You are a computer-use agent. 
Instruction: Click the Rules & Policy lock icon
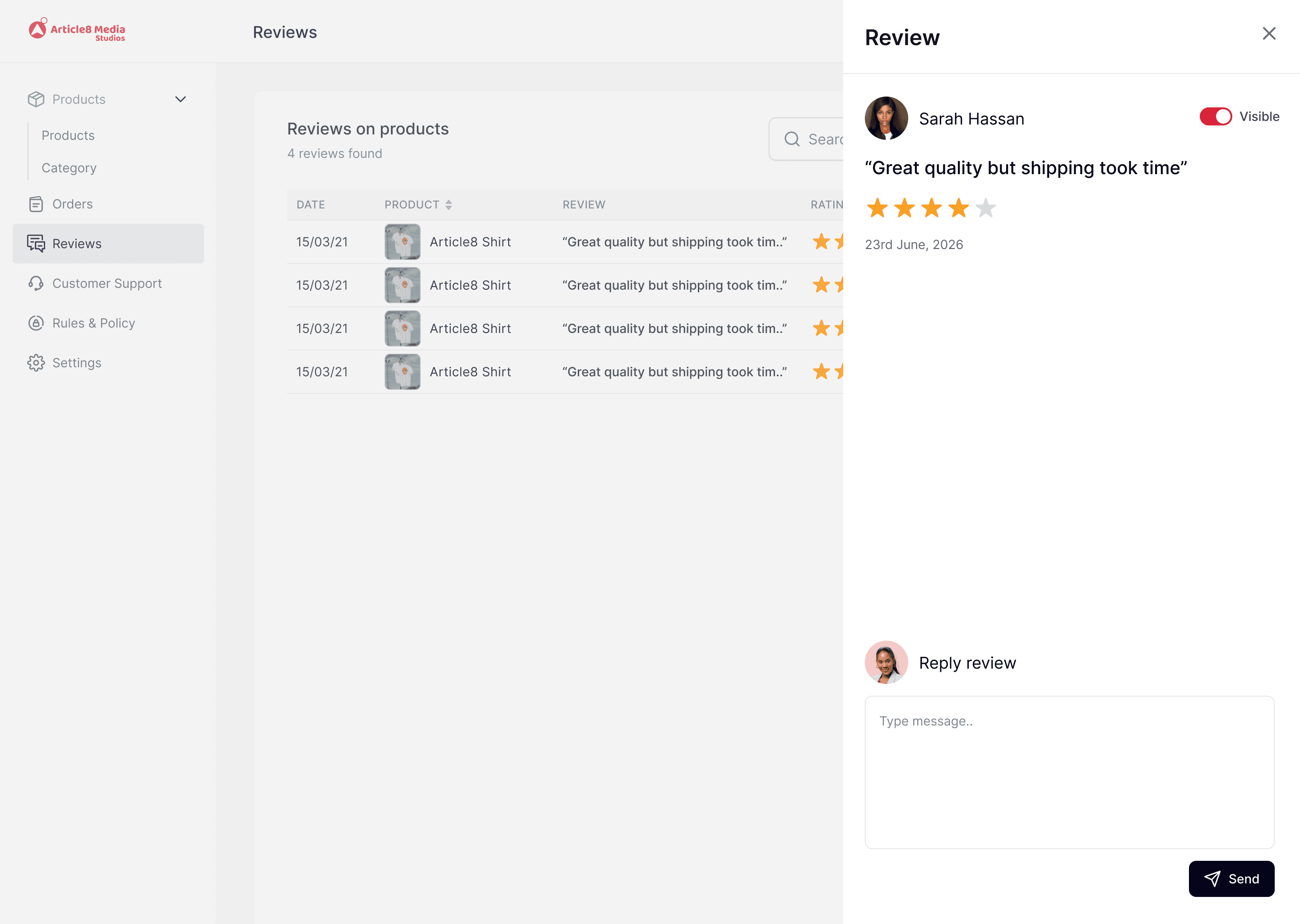pyautogui.click(x=36, y=323)
